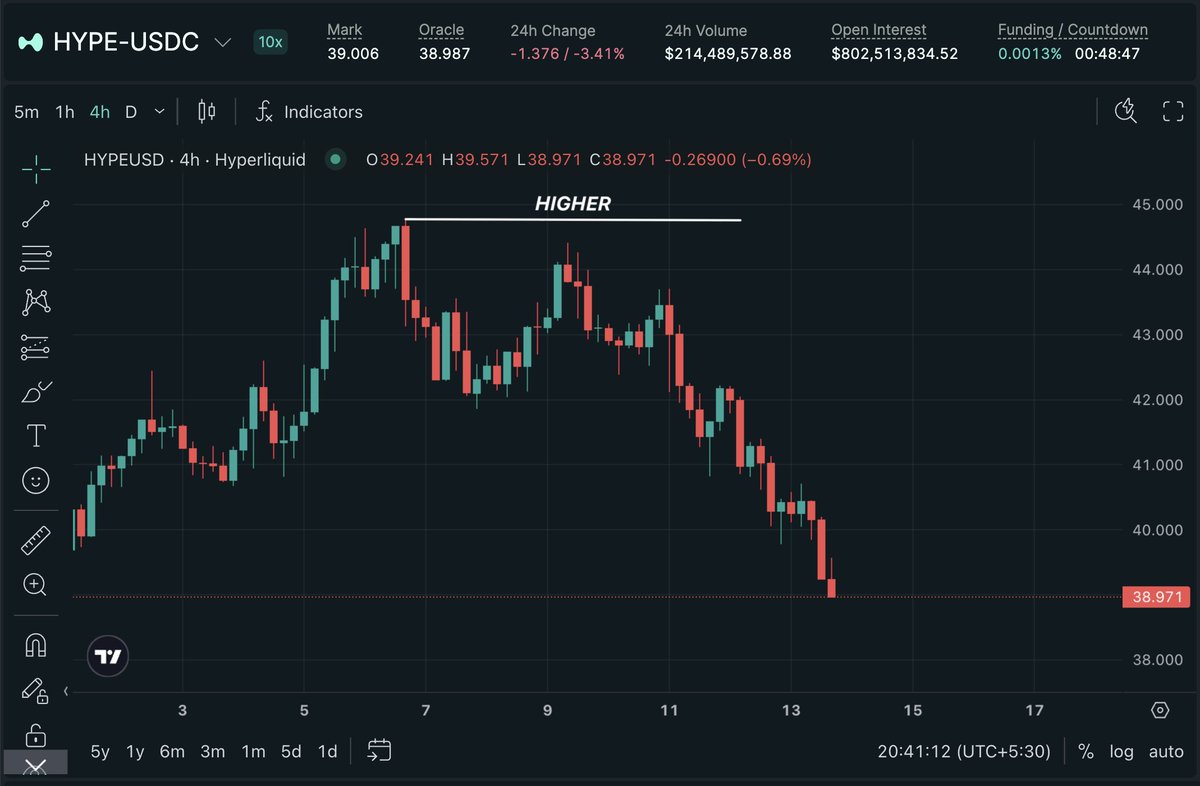Viewport: 1200px width, 786px height.
Task: Switch to the D timeframe
Action: point(131,112)
